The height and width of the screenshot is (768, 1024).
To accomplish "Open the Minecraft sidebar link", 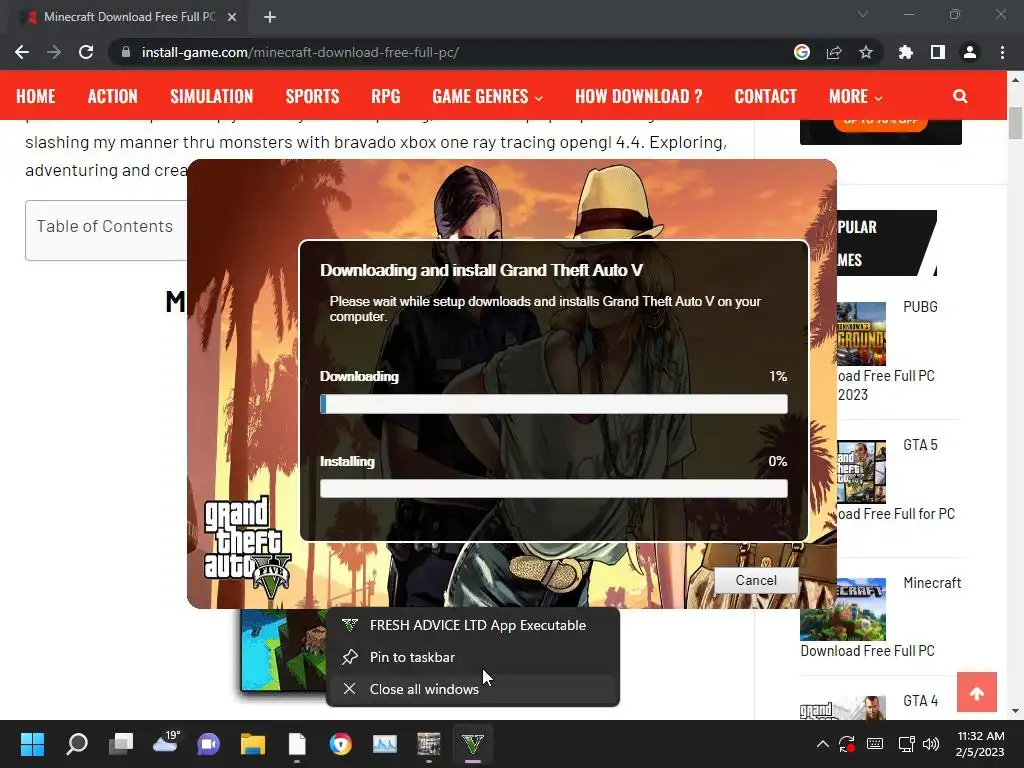I will 932,583.
